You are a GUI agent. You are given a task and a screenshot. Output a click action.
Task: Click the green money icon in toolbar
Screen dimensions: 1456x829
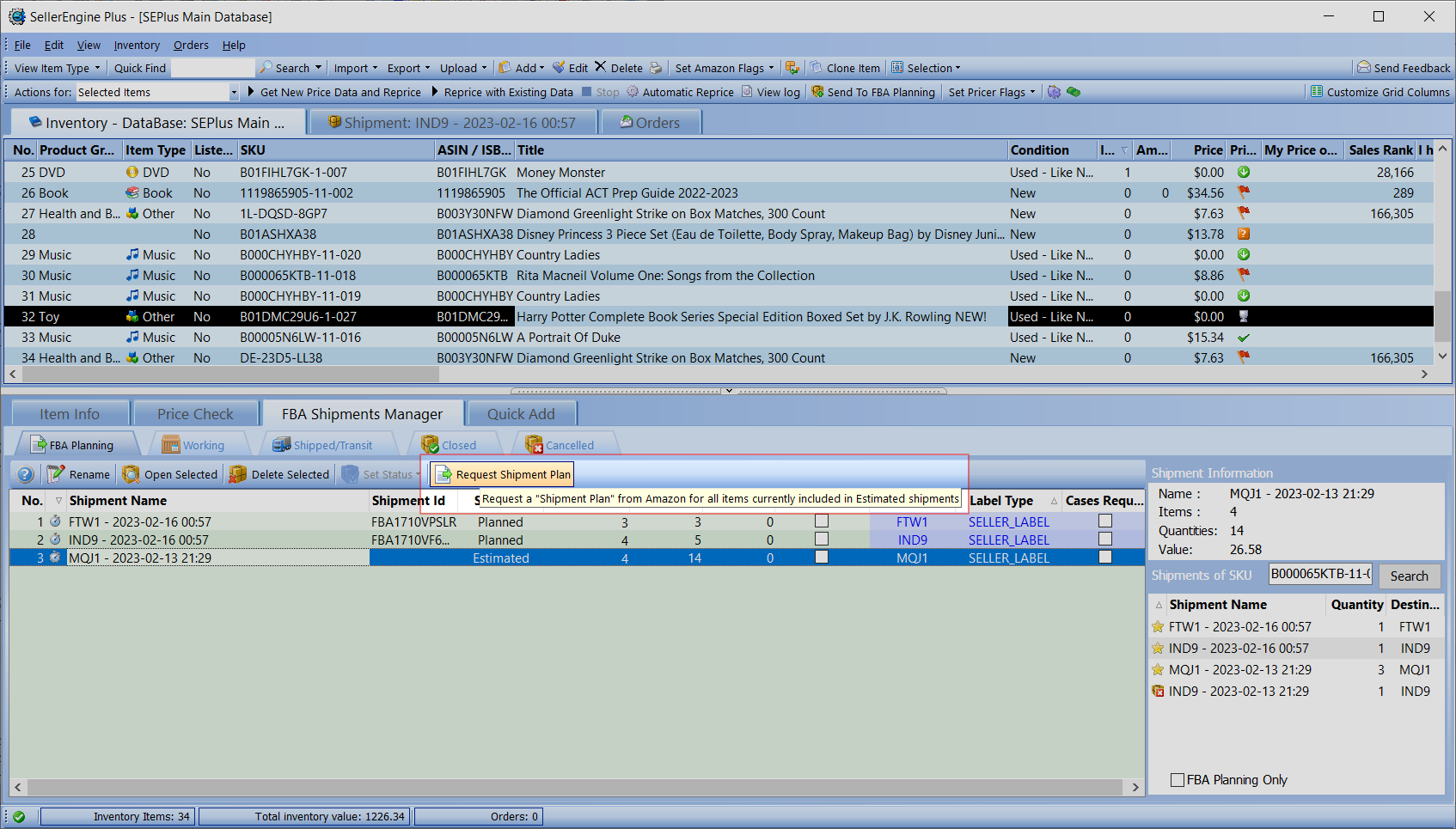[x=1074, y=92]
